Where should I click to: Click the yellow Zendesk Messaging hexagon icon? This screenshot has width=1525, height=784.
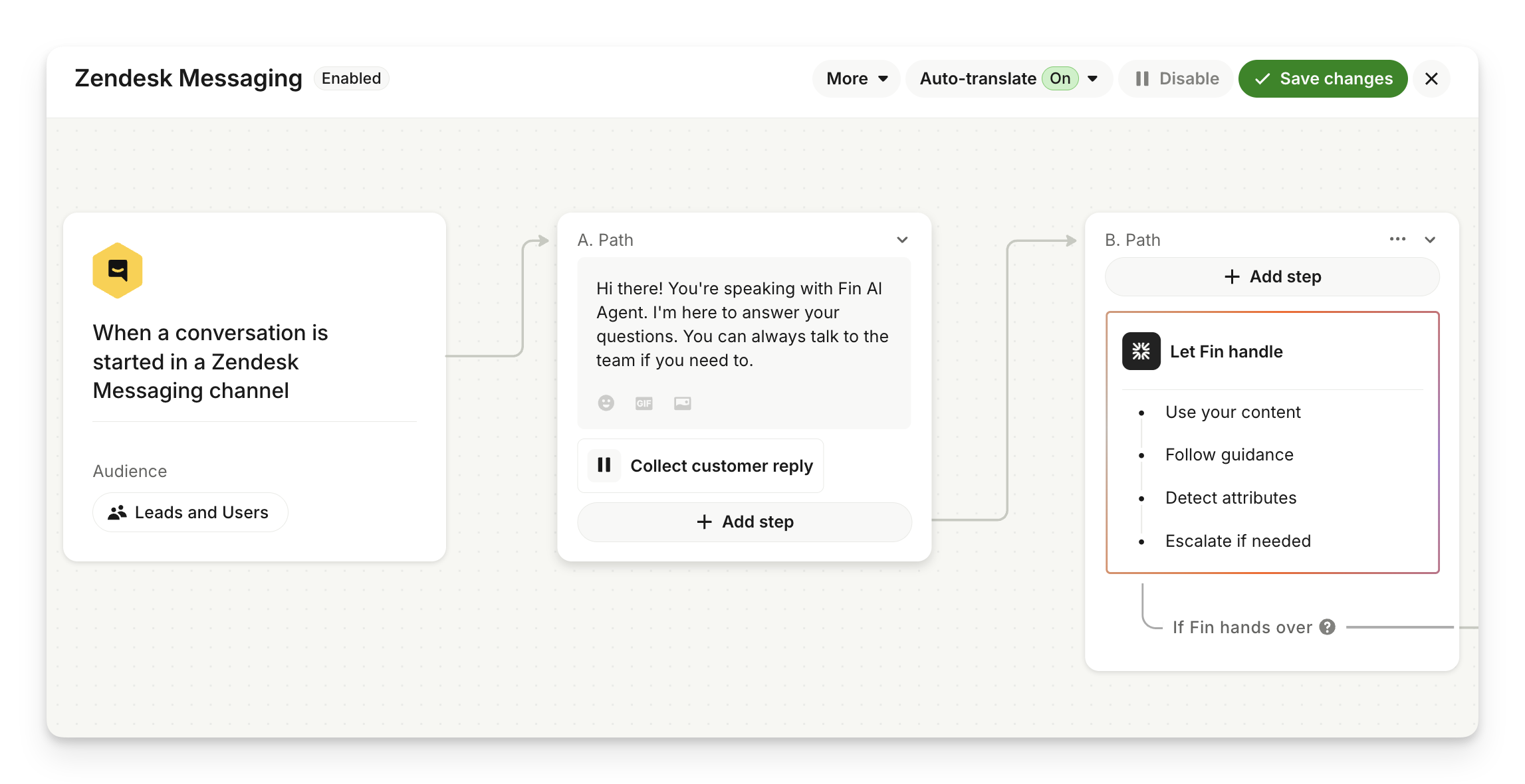tap(118, 270)
